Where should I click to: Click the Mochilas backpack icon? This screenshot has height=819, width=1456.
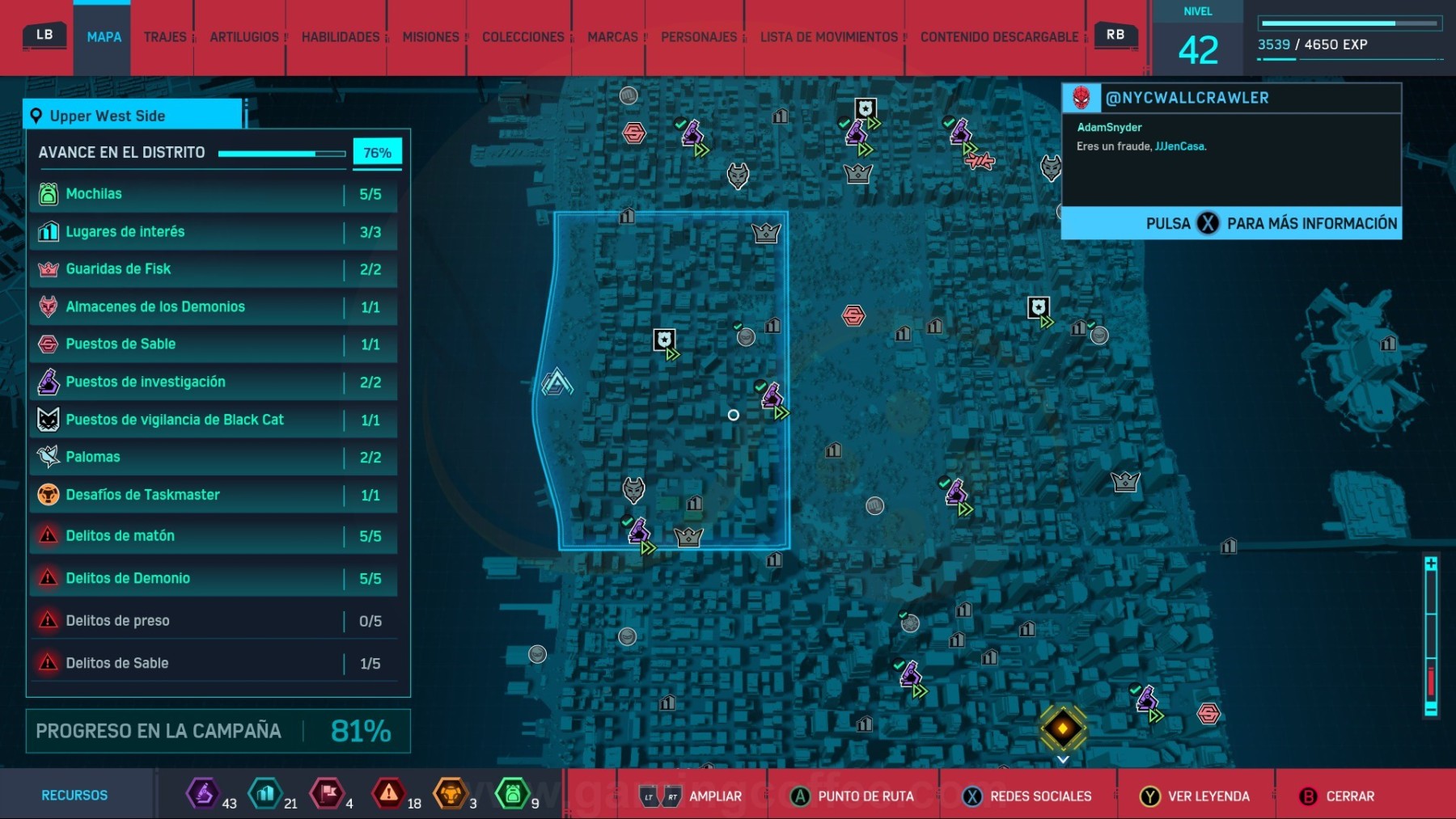point(49,194)
